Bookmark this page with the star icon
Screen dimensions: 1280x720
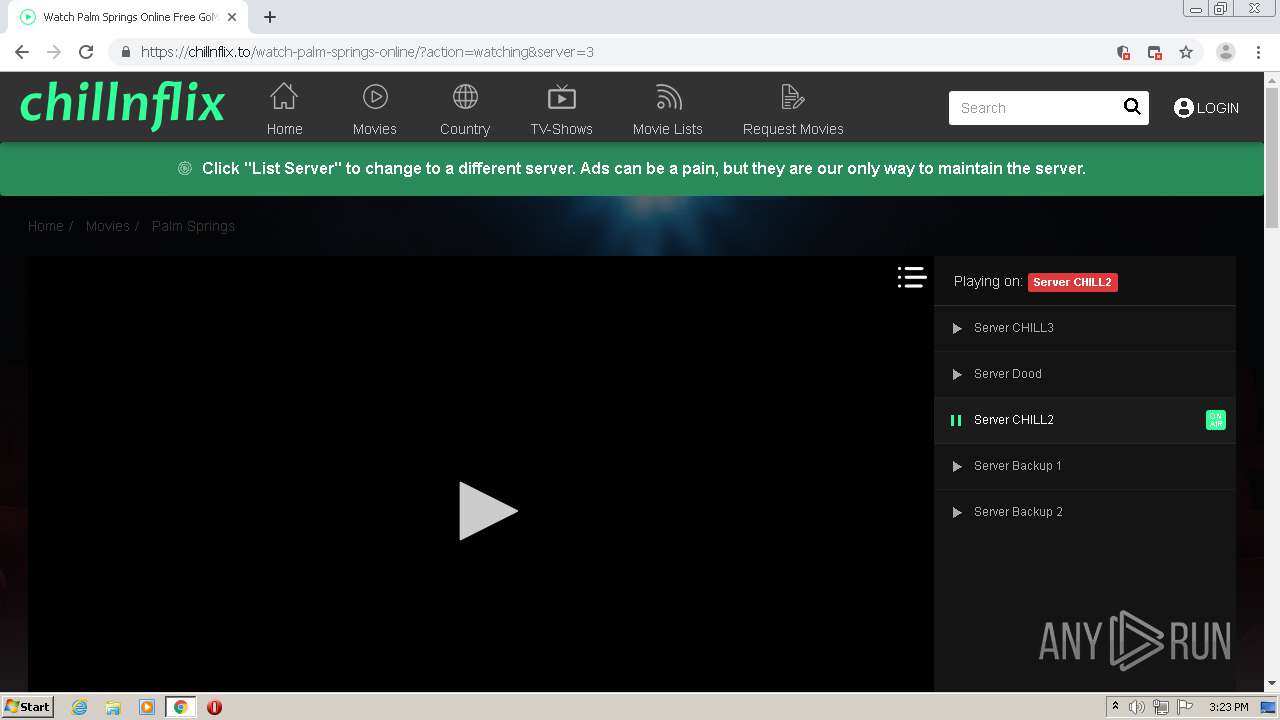pyautogui.click(x=1186, y=52)
